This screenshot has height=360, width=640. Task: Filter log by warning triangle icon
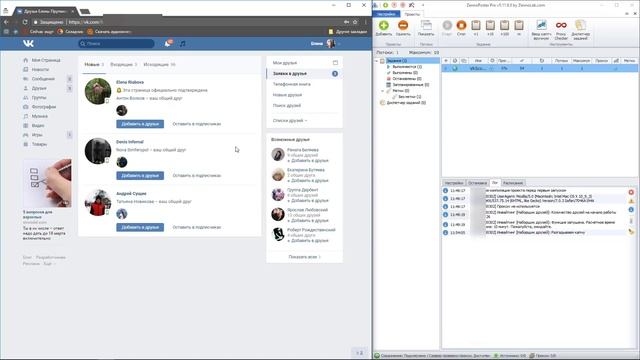coord(631,201)
